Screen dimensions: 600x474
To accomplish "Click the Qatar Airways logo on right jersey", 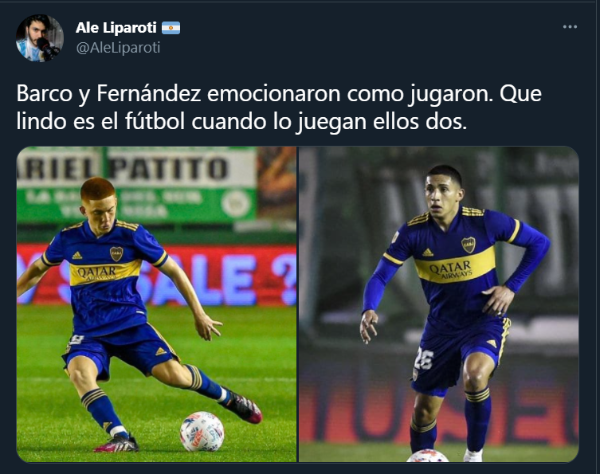I will [x=452, y=269].
